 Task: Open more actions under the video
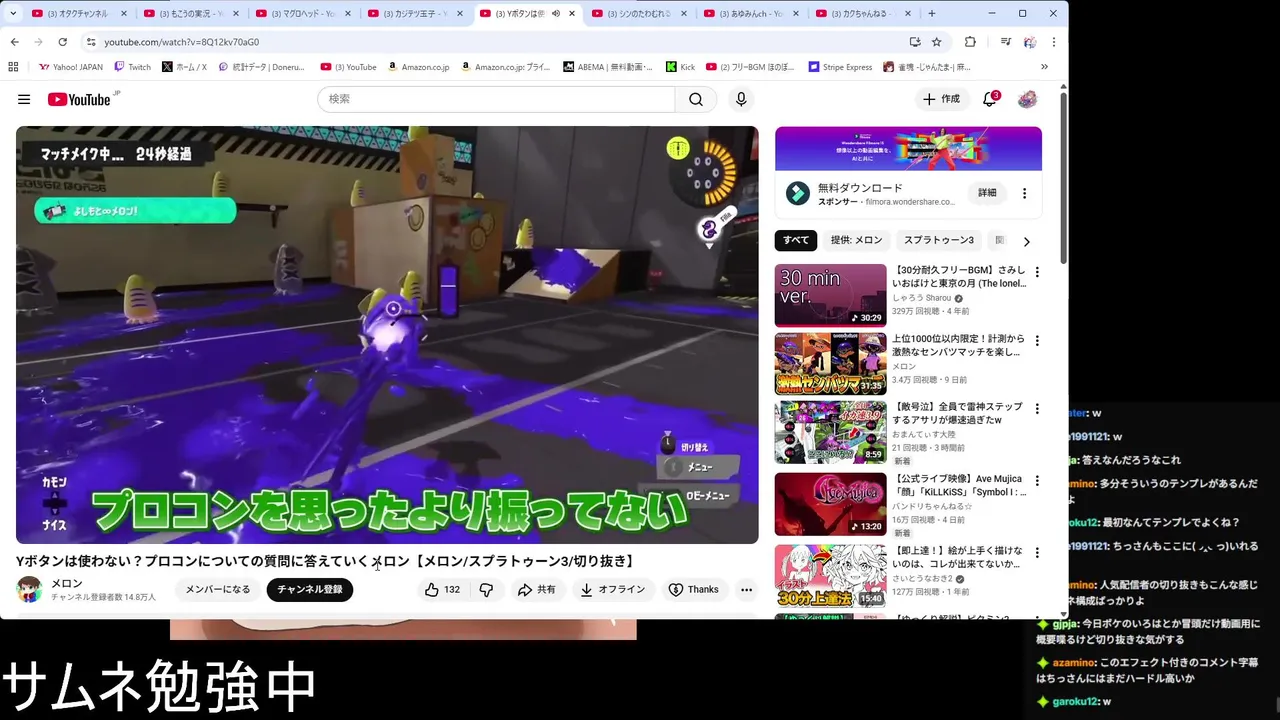pos(746,589)
